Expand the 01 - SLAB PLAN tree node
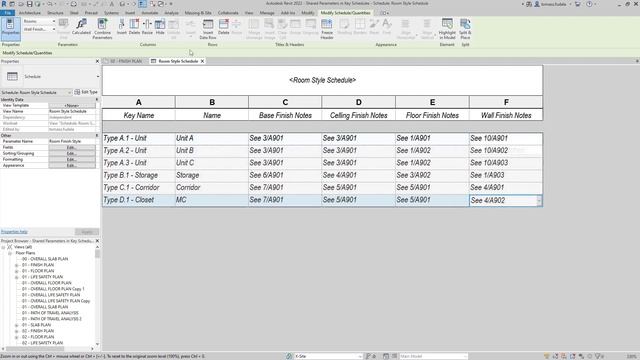The image size is (640, 360). tap(16, 325)
